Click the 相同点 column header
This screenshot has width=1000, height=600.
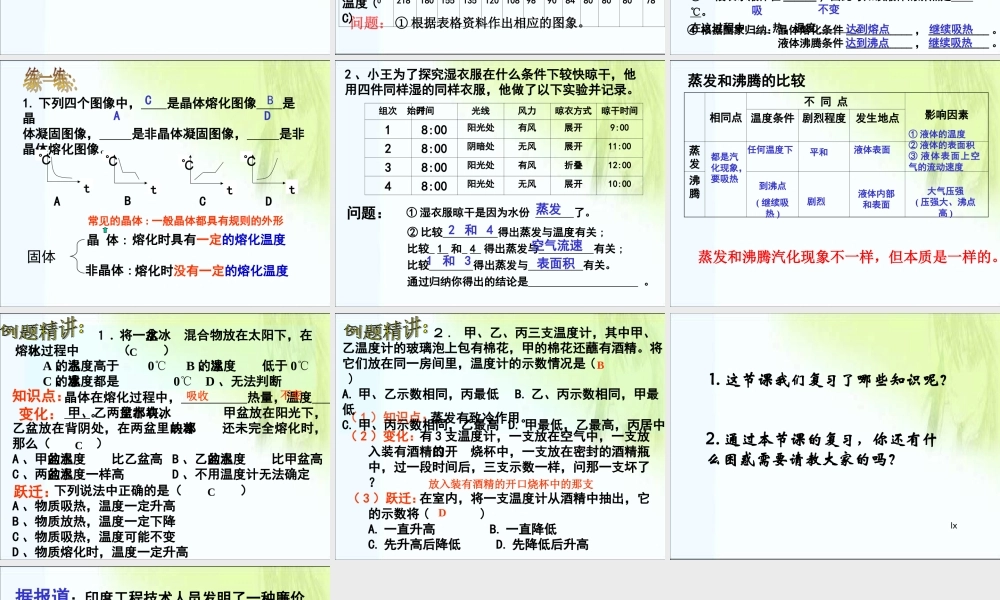click(x=726, y=118)
